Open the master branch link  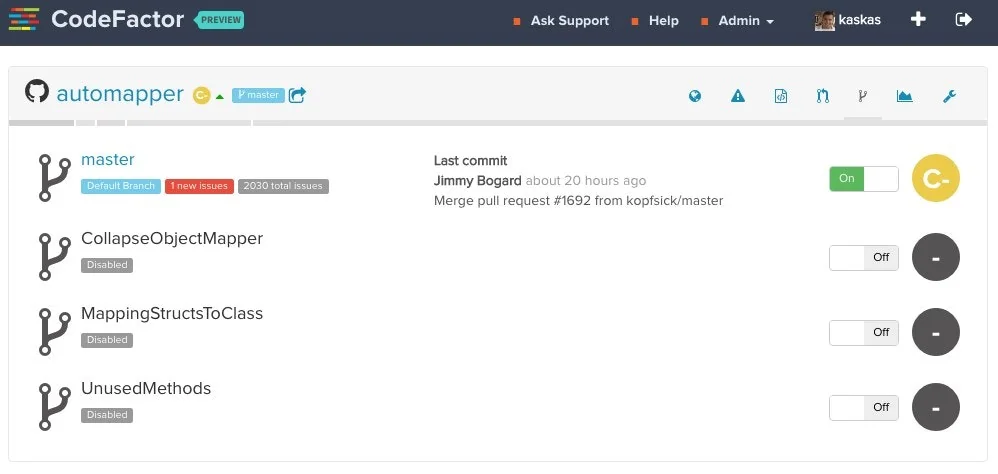(x=108, y=159)
